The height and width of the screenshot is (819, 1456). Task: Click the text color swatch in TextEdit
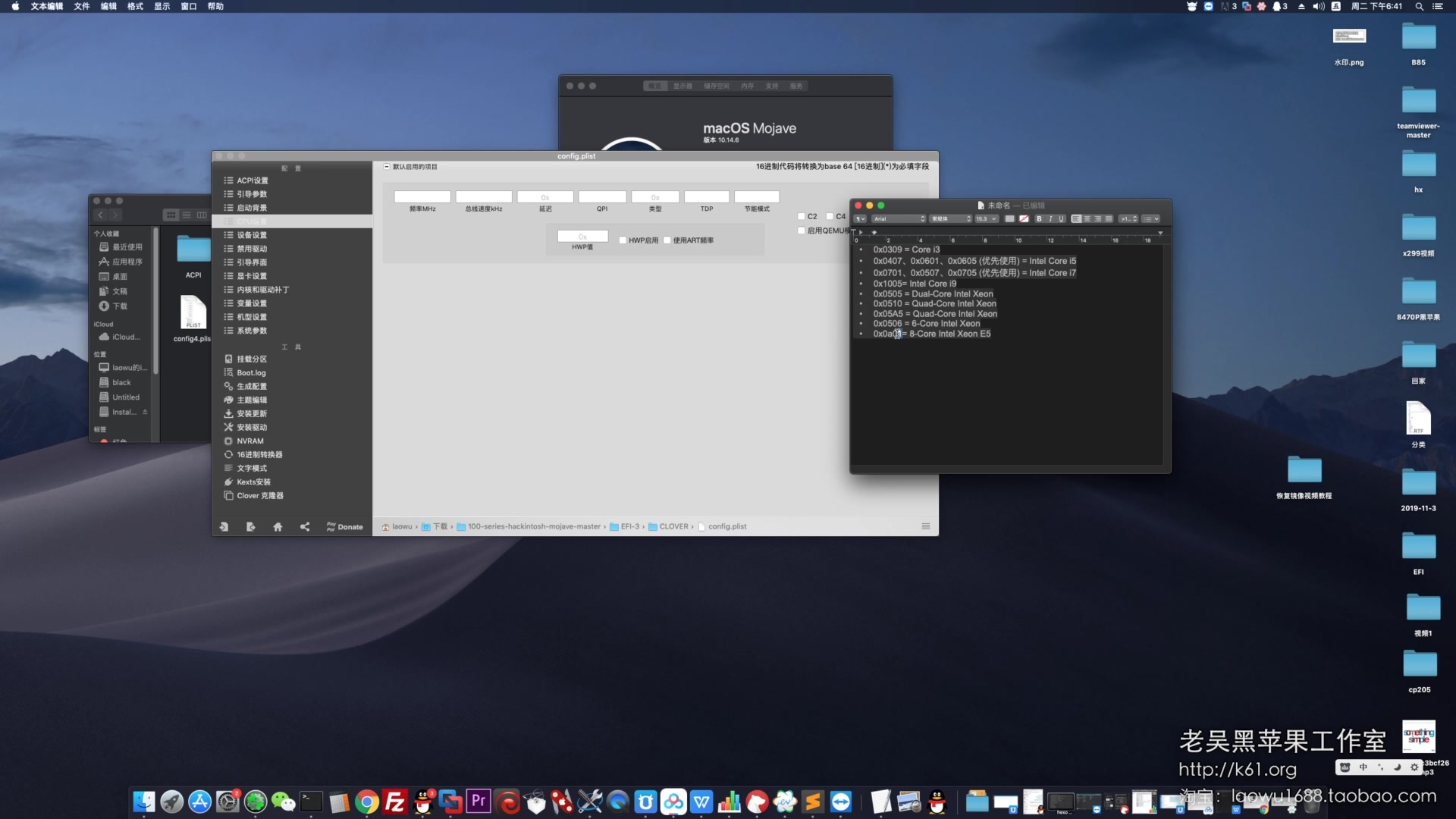(x=1009, y=218)
